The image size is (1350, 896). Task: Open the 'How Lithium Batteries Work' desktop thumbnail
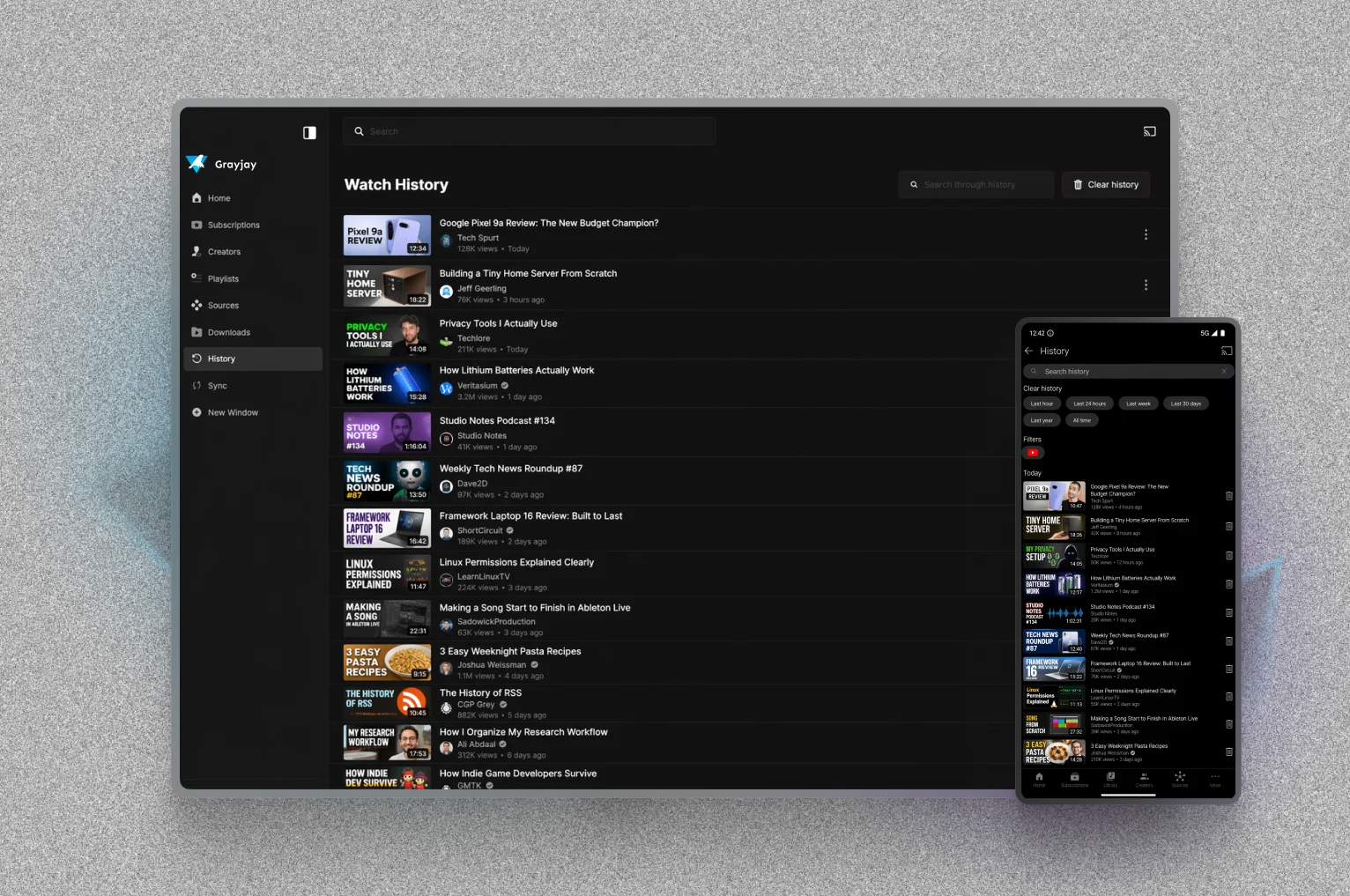(x=387, y=384)
